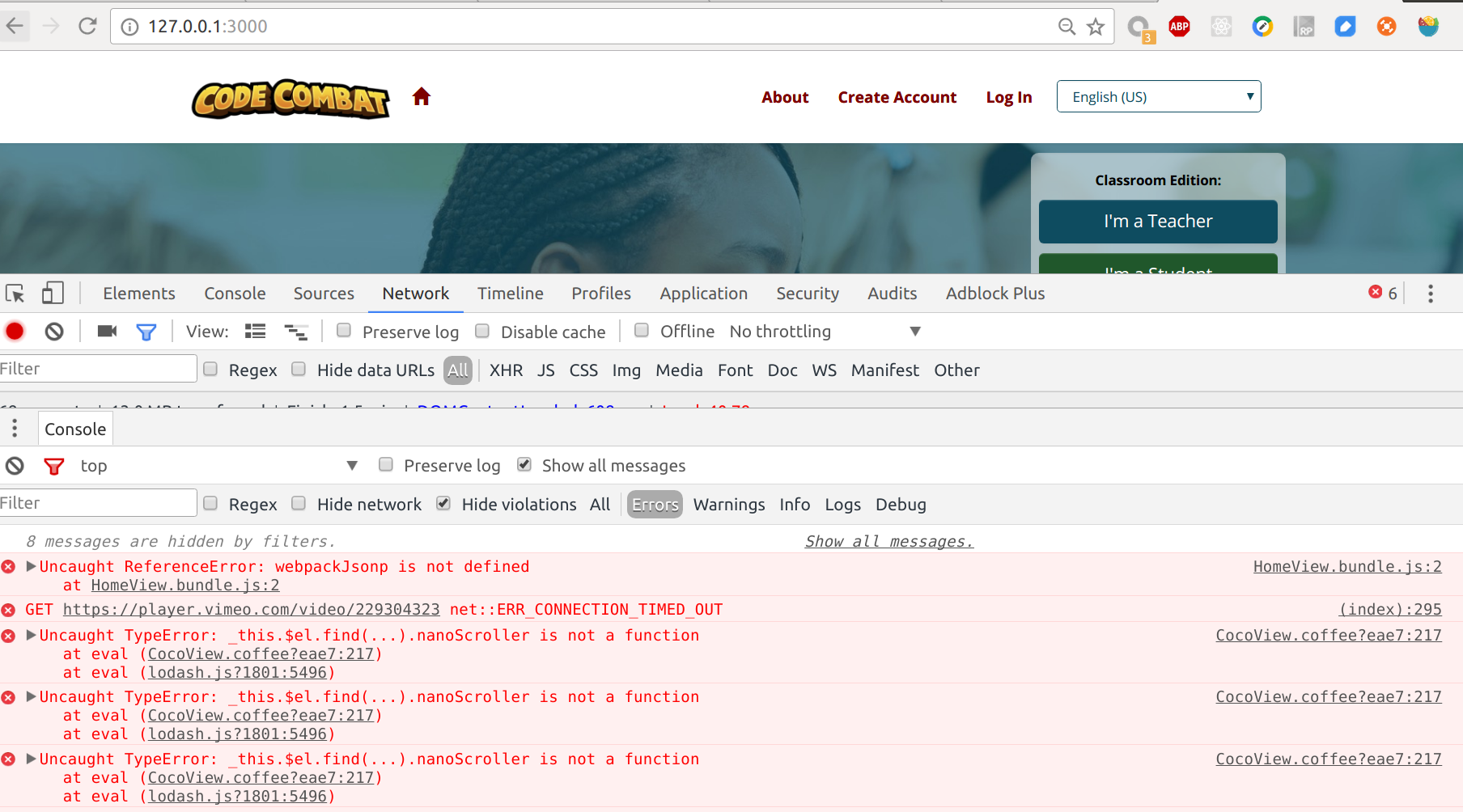
Task: Click the Adblock Plus extension icon
Action: pyautogui.click(x=1179, y=26)
